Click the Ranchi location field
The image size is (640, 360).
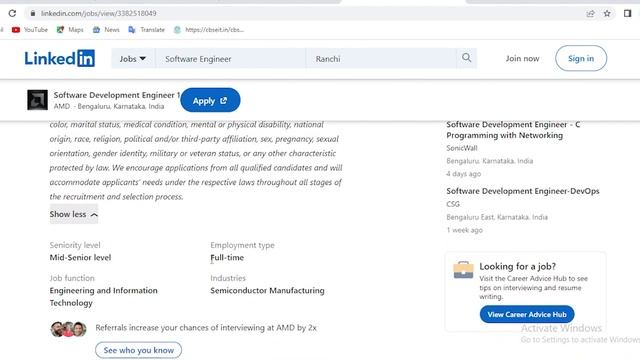tap(381, 59)
